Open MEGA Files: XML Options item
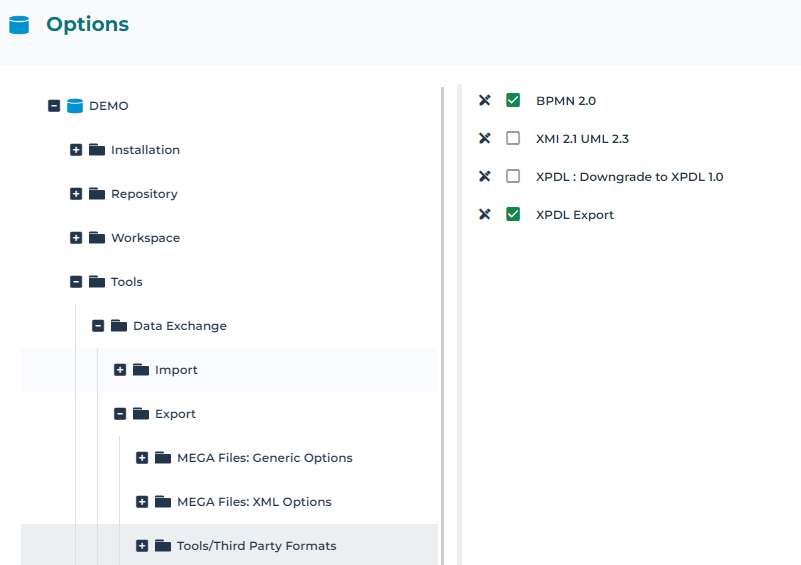Viewport: 801px width, 565px height. [254, 502]
